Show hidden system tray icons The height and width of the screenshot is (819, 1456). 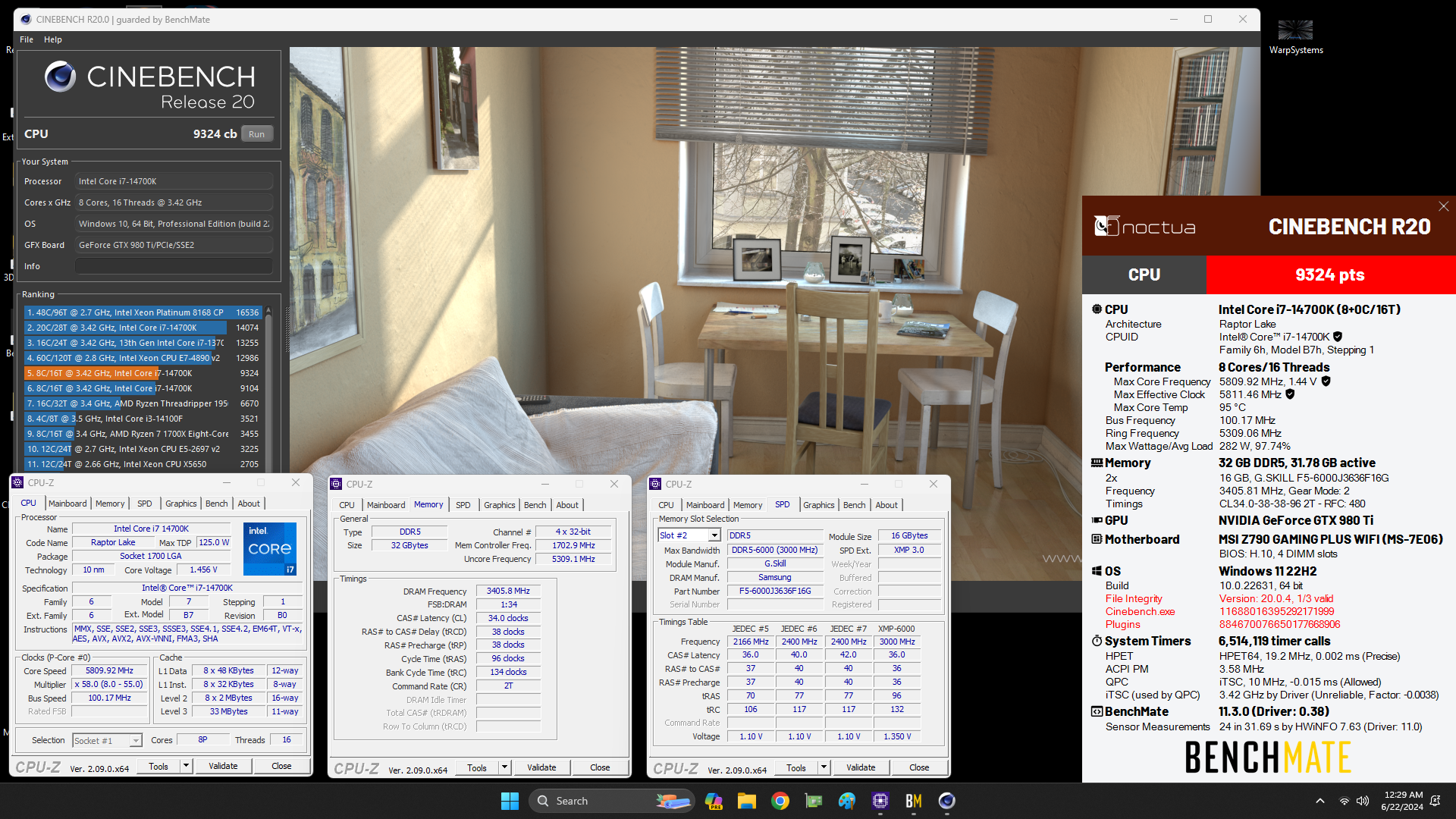pyautogui.click(x=1320, y=801)
